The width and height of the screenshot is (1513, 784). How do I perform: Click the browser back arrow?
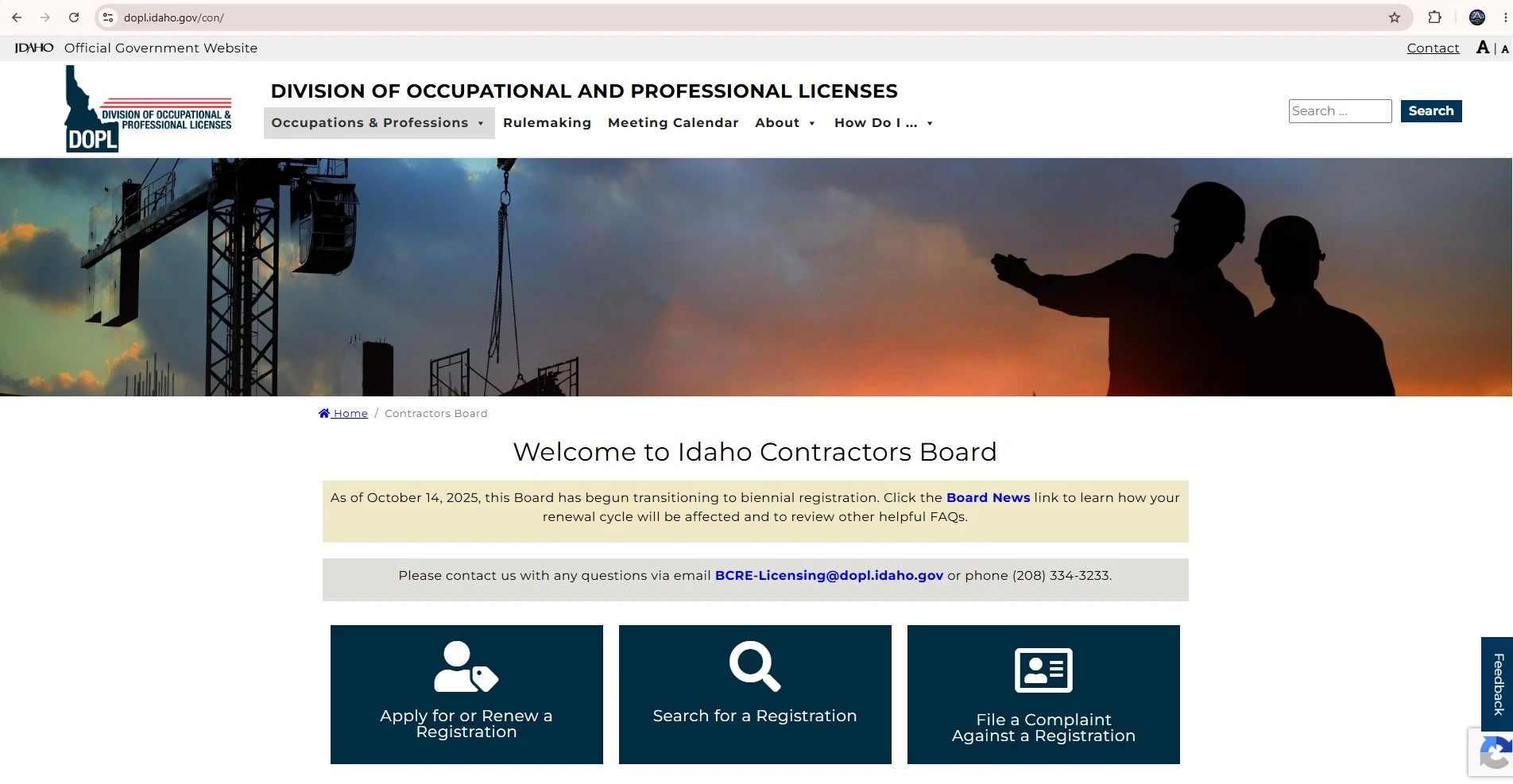pyautogui.click(x=17, y=17)
